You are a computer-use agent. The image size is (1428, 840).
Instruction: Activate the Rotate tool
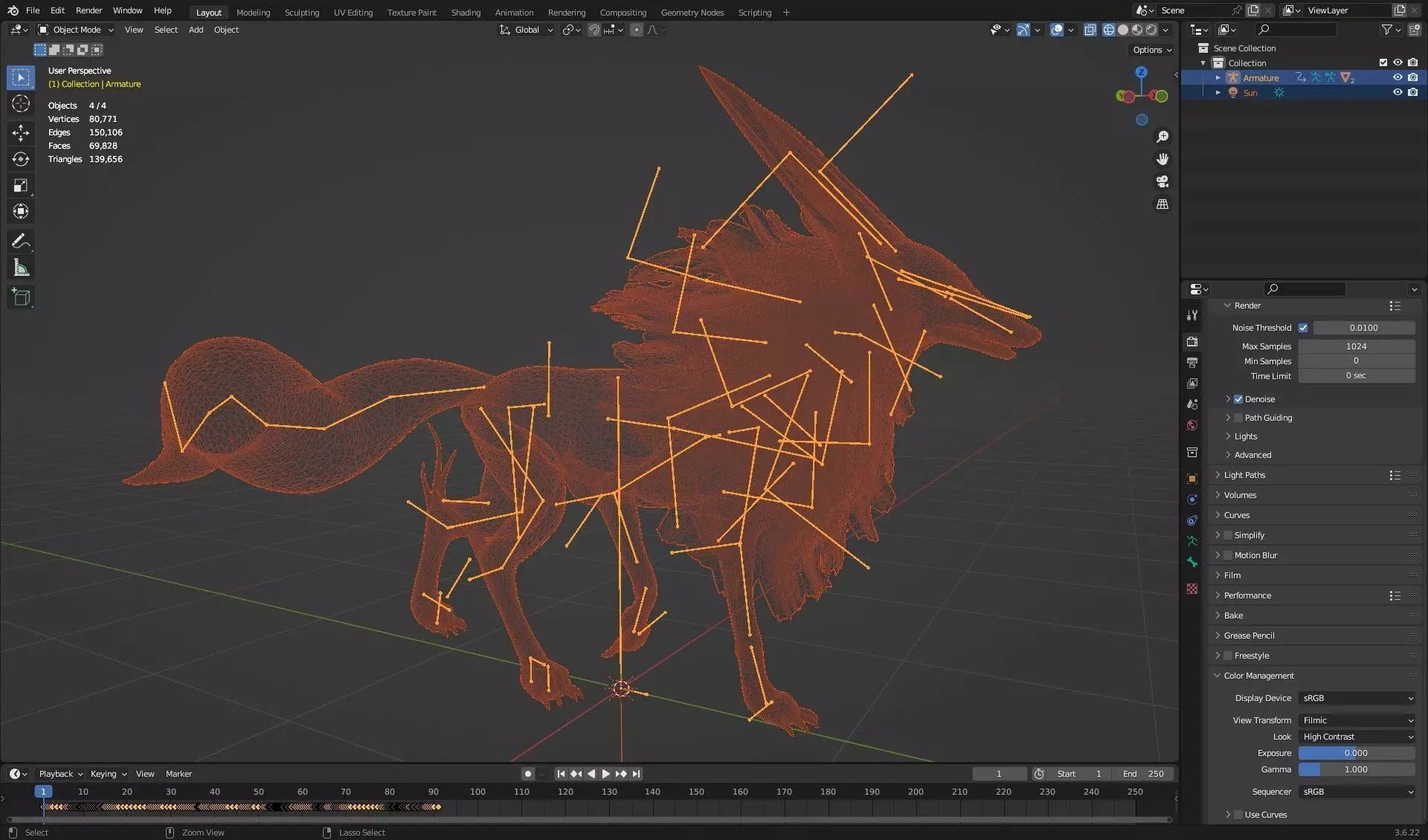(x=21, y=159)
